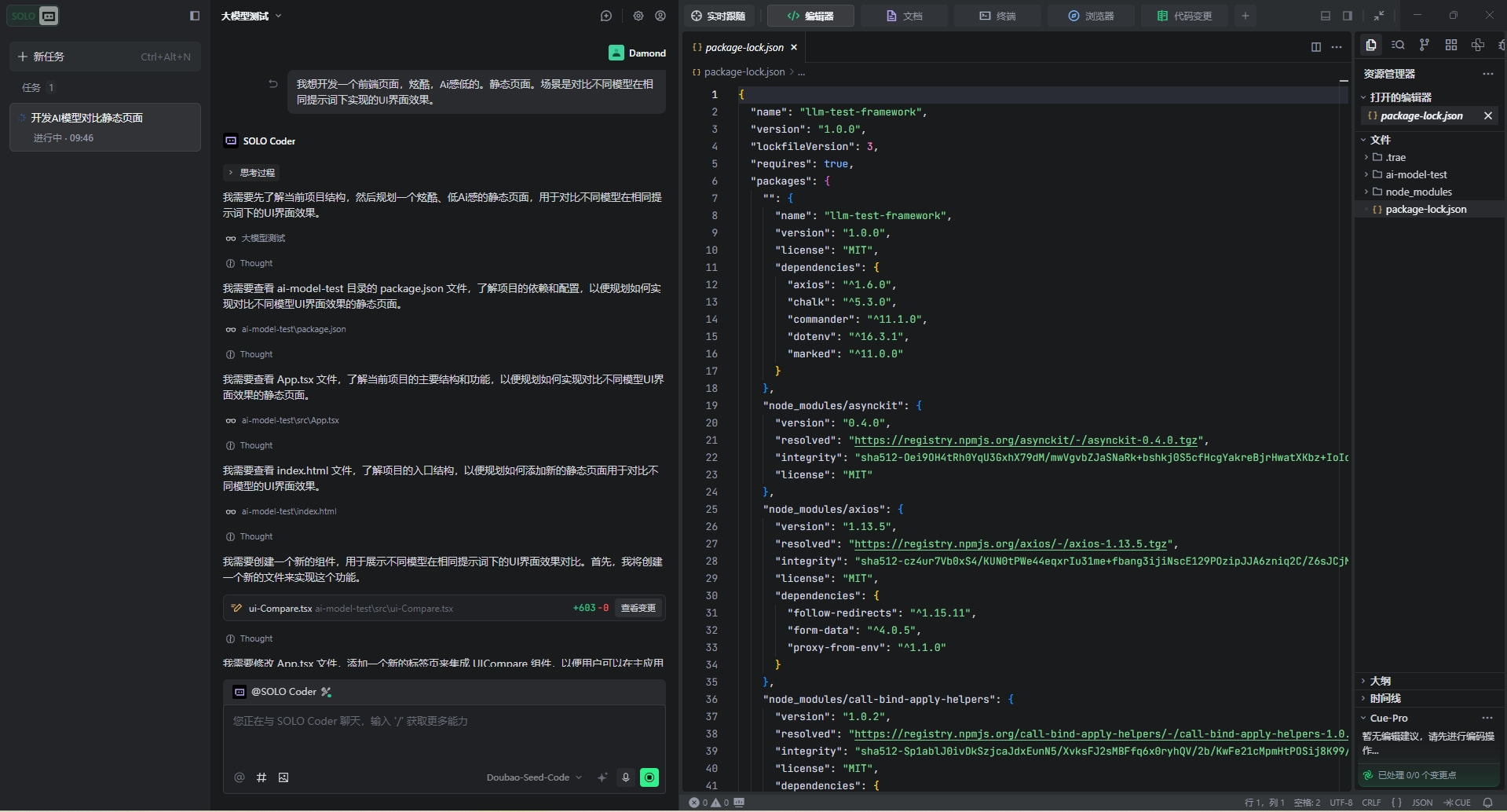
Task: Click the green stop generation button
Action: (x=649, y=777)
